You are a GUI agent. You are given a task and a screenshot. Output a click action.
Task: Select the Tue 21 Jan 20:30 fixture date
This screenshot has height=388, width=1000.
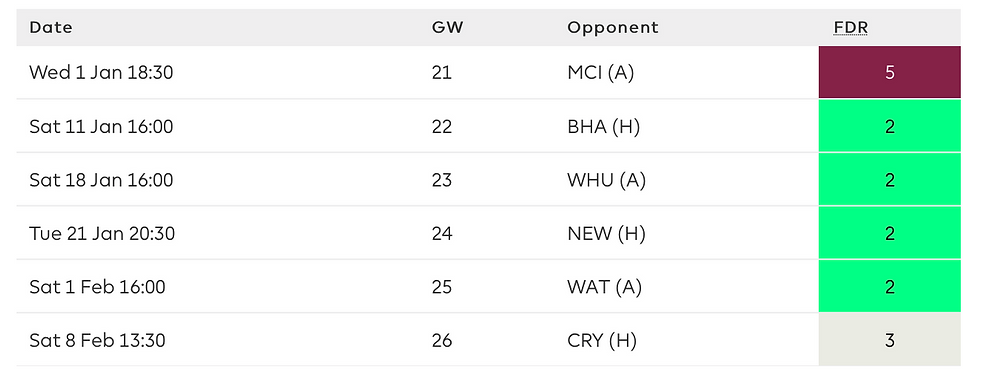[x=102, y=234]
